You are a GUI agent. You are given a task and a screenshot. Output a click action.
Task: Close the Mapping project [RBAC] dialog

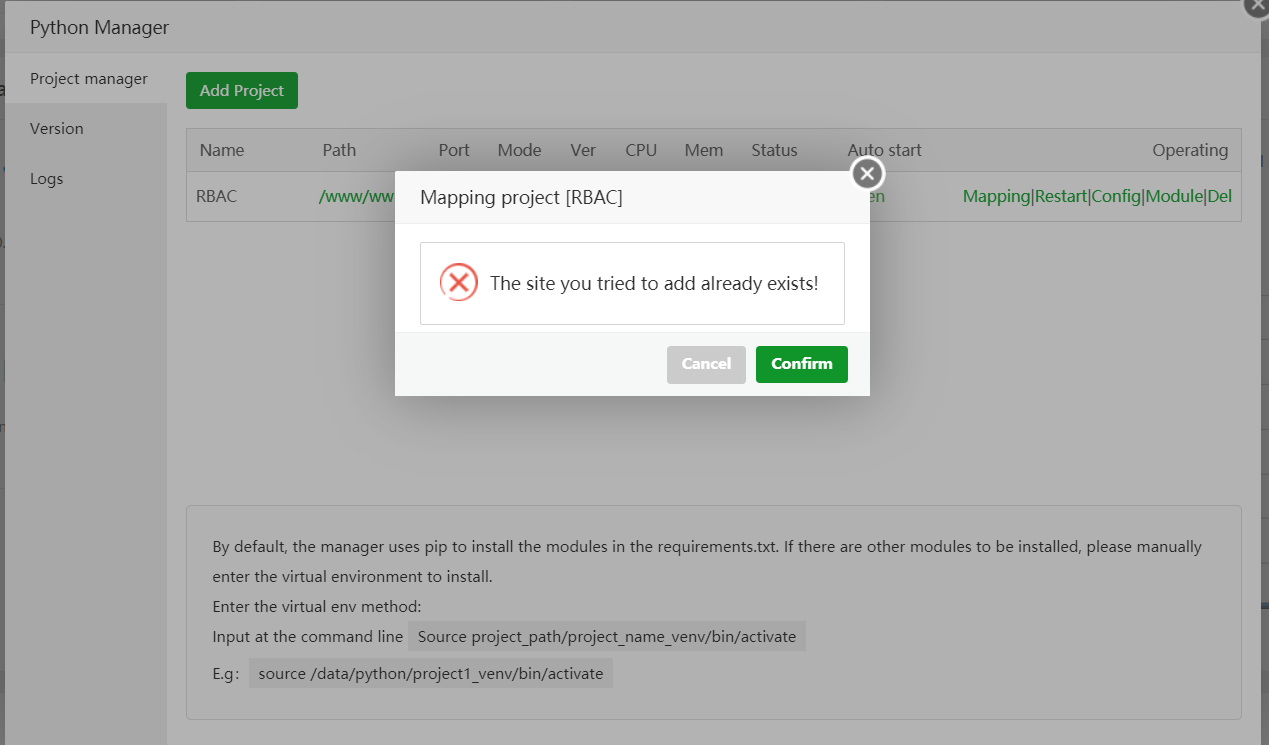coord(867,174)
